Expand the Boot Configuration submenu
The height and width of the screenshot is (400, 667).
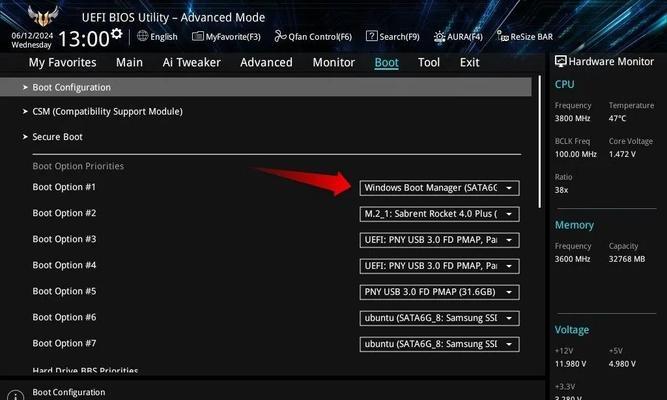265,87
